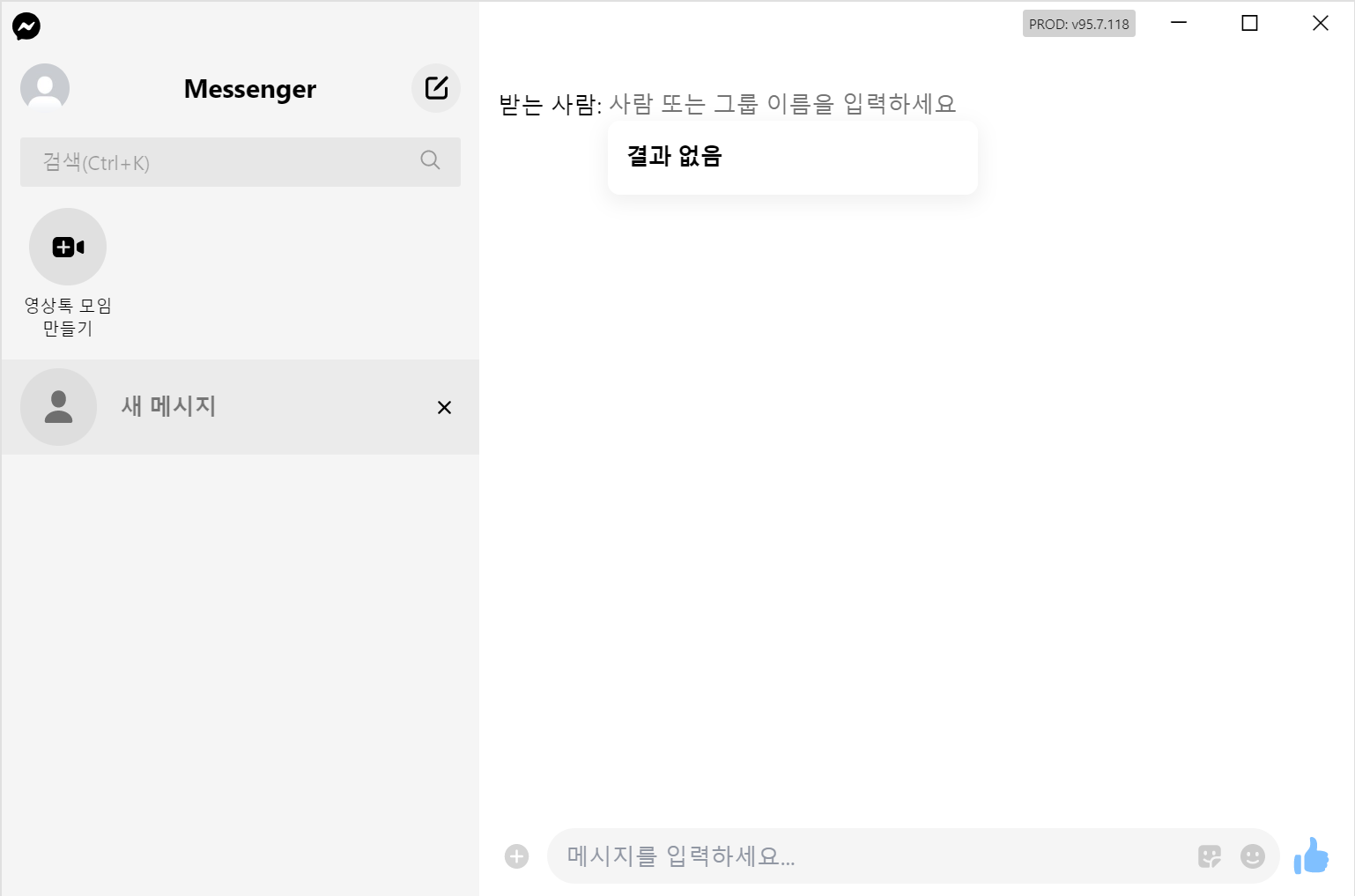Close the 새 메시지 draft with the X
The width and height of the screenshot is (1355, 896).
pos(444,407)
